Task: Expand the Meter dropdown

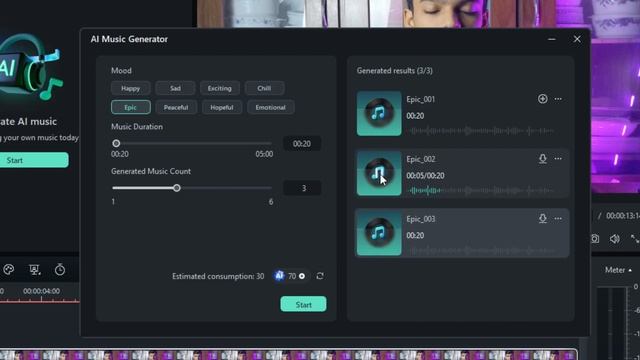Action: pos(618,270)
